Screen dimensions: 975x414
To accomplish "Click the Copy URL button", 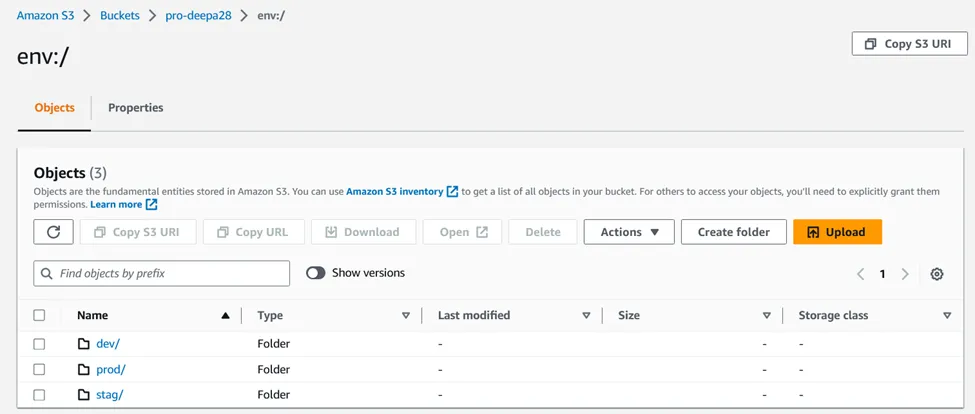I will 254,232.
